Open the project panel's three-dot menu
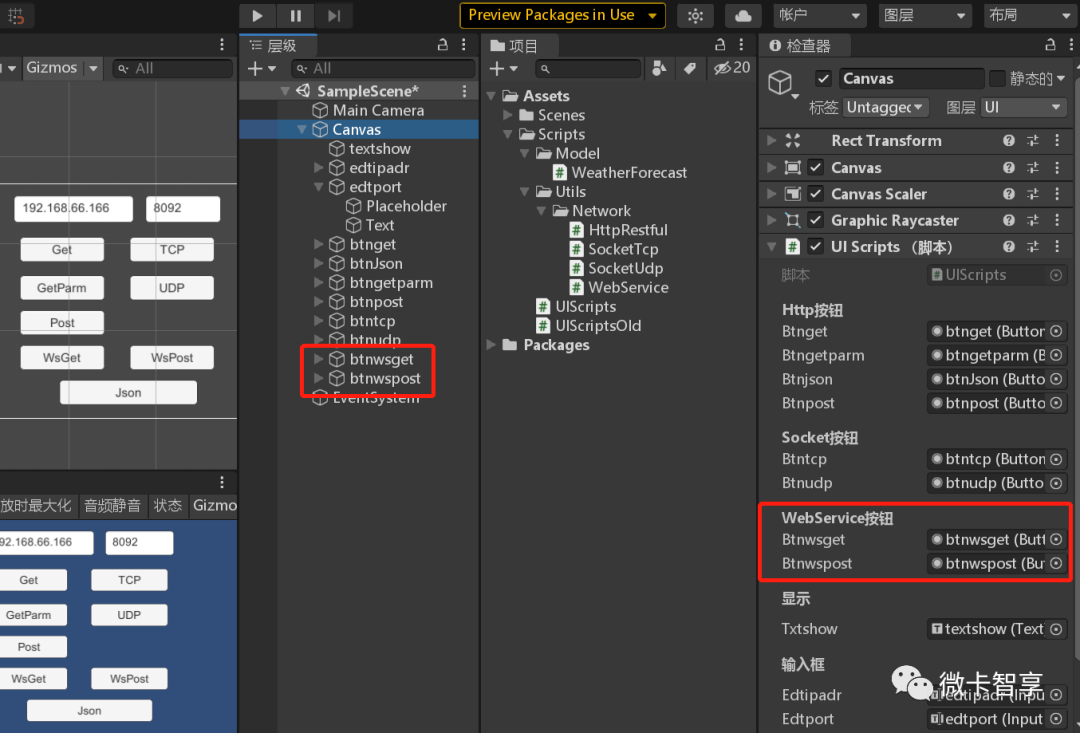The height and width of the screenshot is (733, 1080). click(741, 45)
